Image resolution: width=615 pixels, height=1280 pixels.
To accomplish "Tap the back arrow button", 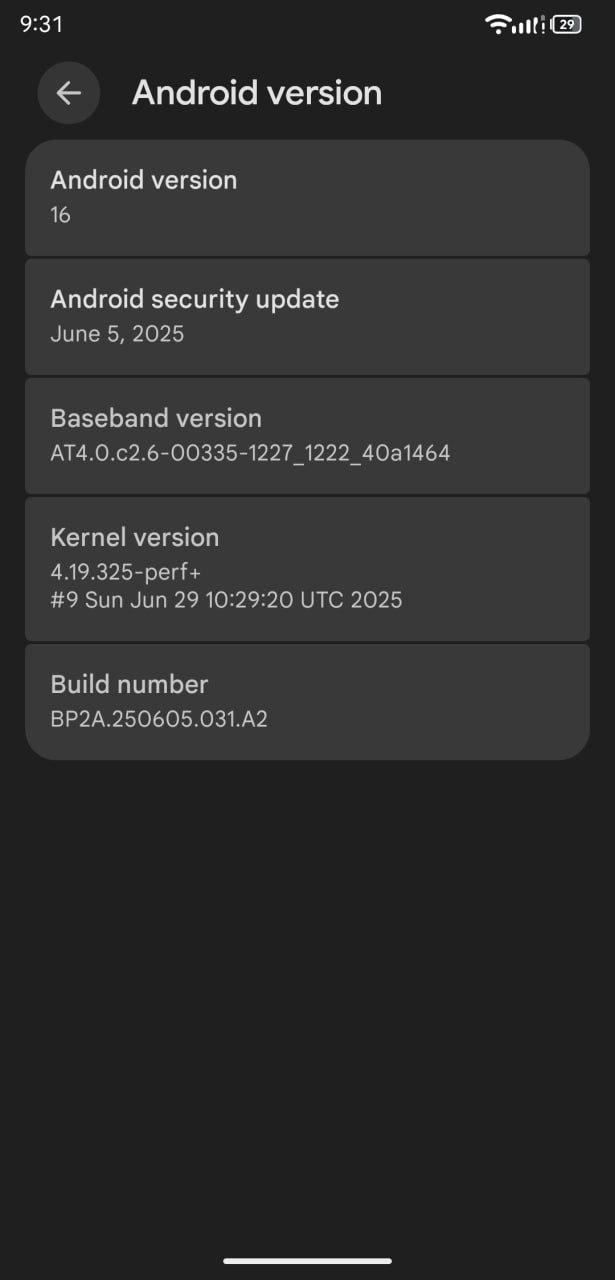I will coord(69,93).
